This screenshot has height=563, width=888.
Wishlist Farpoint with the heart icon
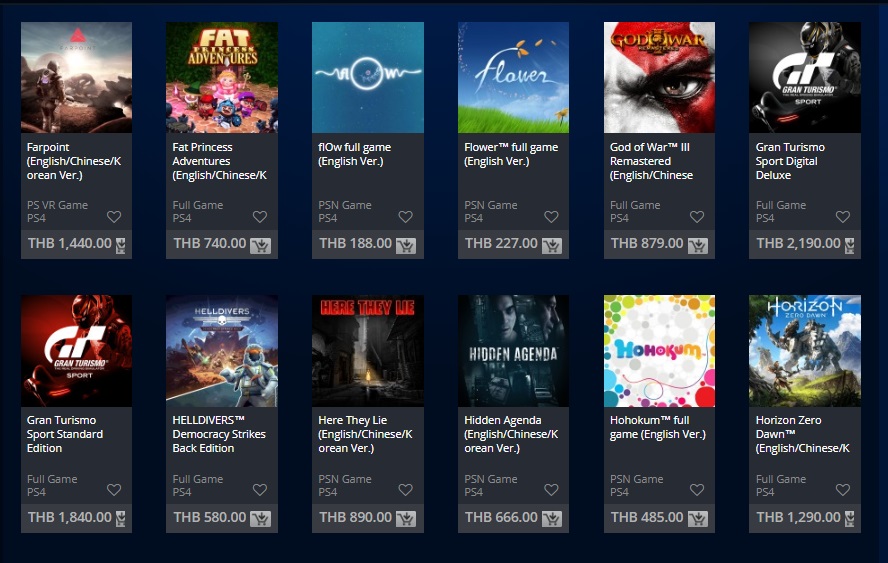[x=114, y=216]
